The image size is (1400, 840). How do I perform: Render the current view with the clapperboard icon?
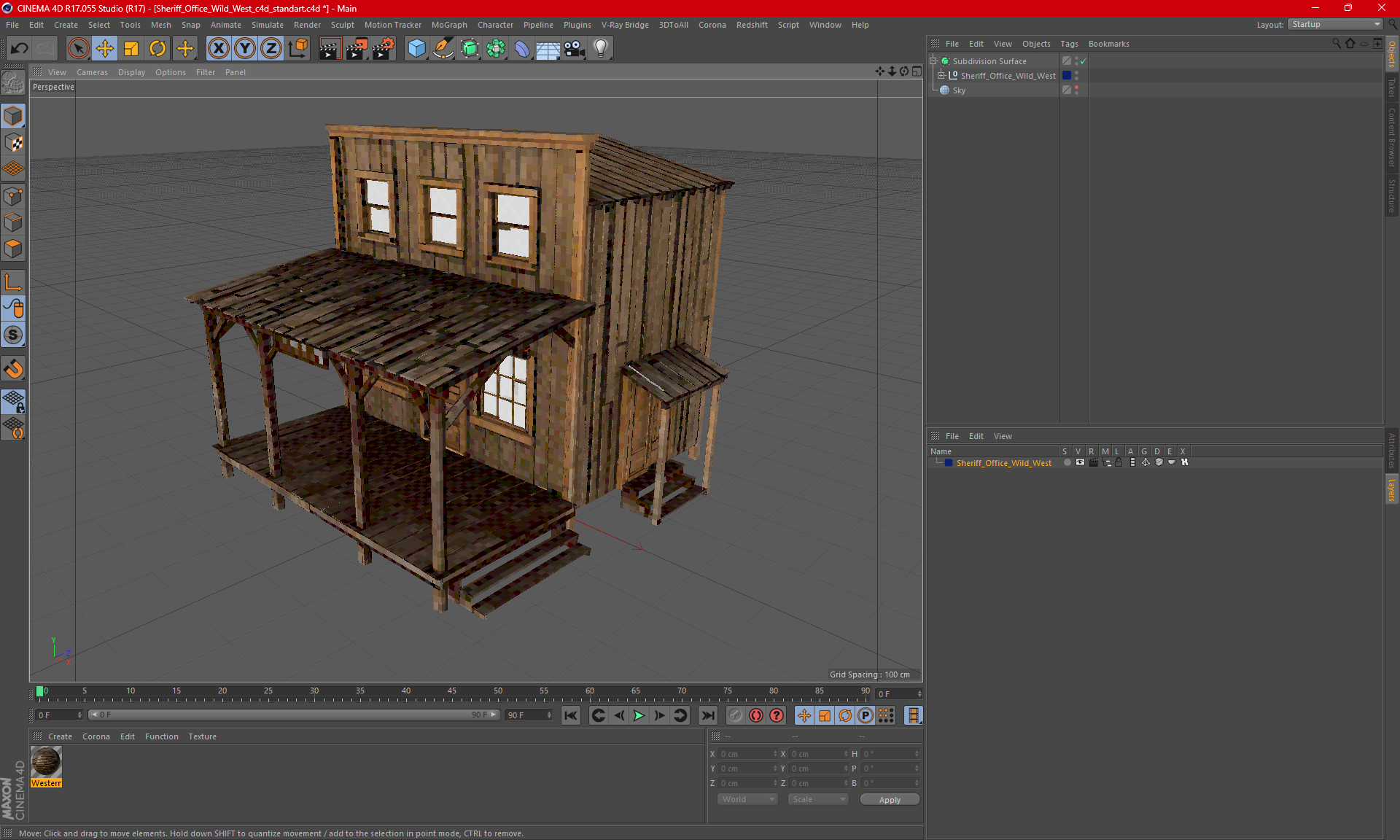pyautogui.click(x=330, y=48)
